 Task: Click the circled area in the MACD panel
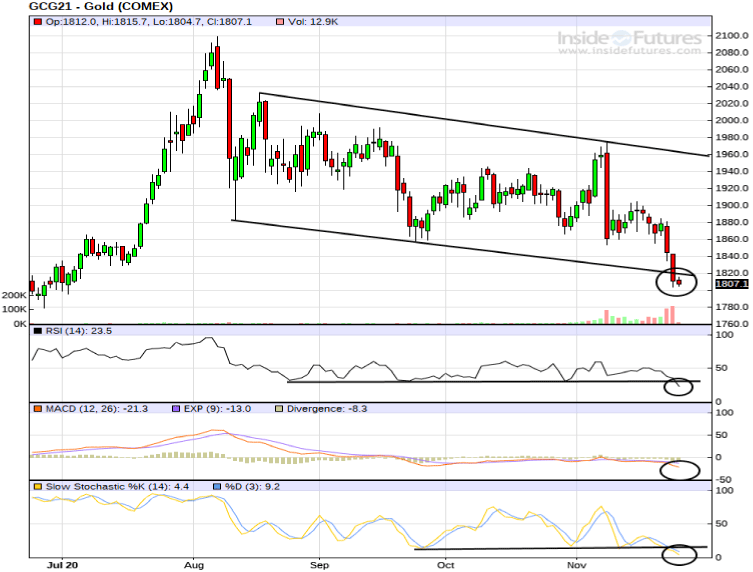pyautogui.click(x=679, y=466)
